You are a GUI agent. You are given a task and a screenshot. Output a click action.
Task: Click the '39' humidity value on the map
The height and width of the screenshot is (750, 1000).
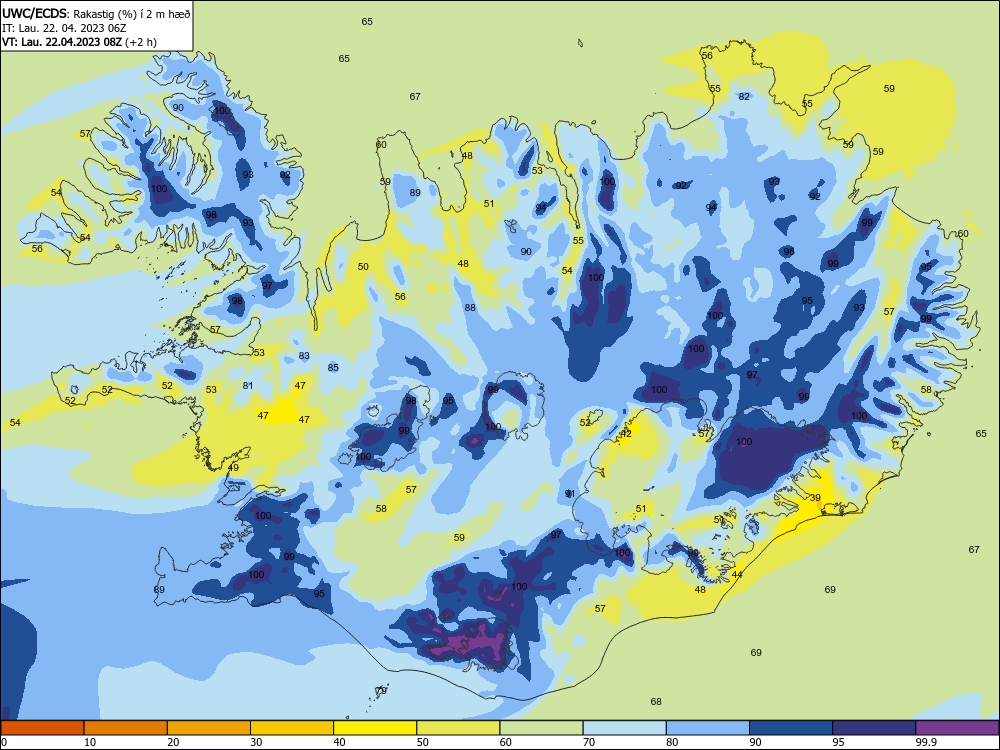(x=815, y=497)
